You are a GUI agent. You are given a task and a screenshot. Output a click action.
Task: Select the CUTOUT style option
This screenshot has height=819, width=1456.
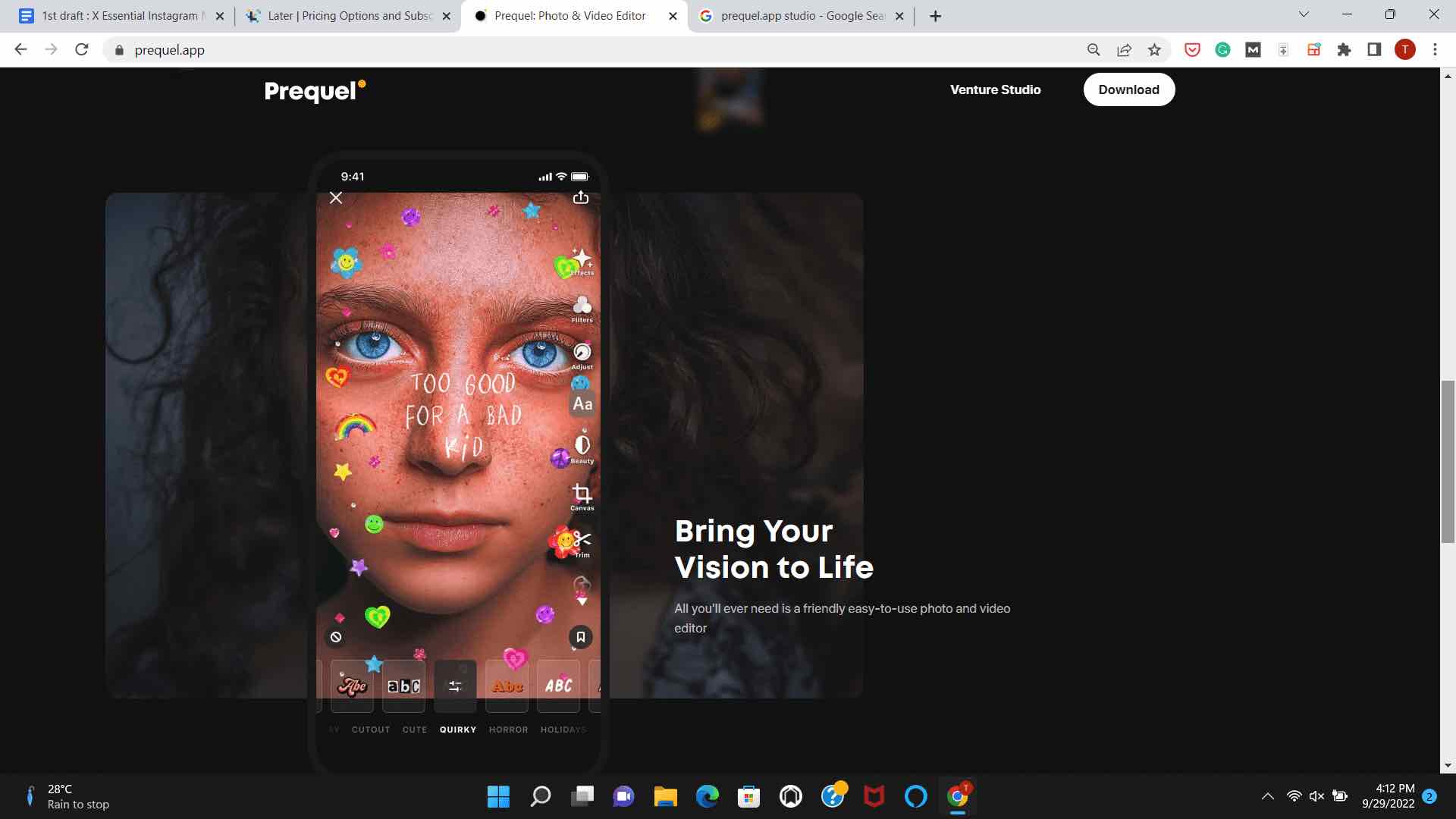(371, 729)
